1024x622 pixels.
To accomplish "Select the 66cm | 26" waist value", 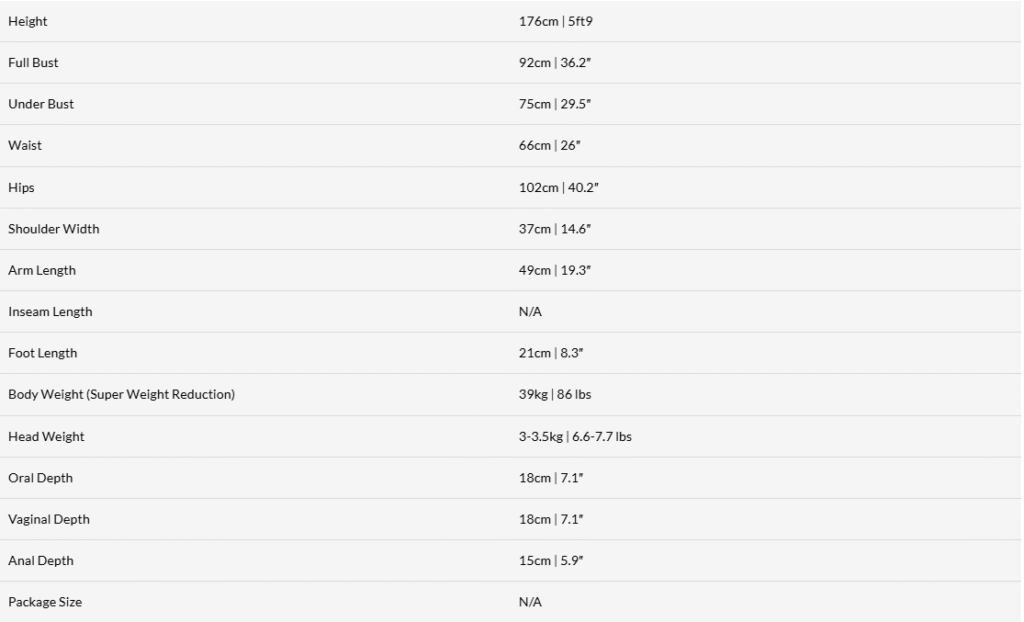I will point(549,145).
